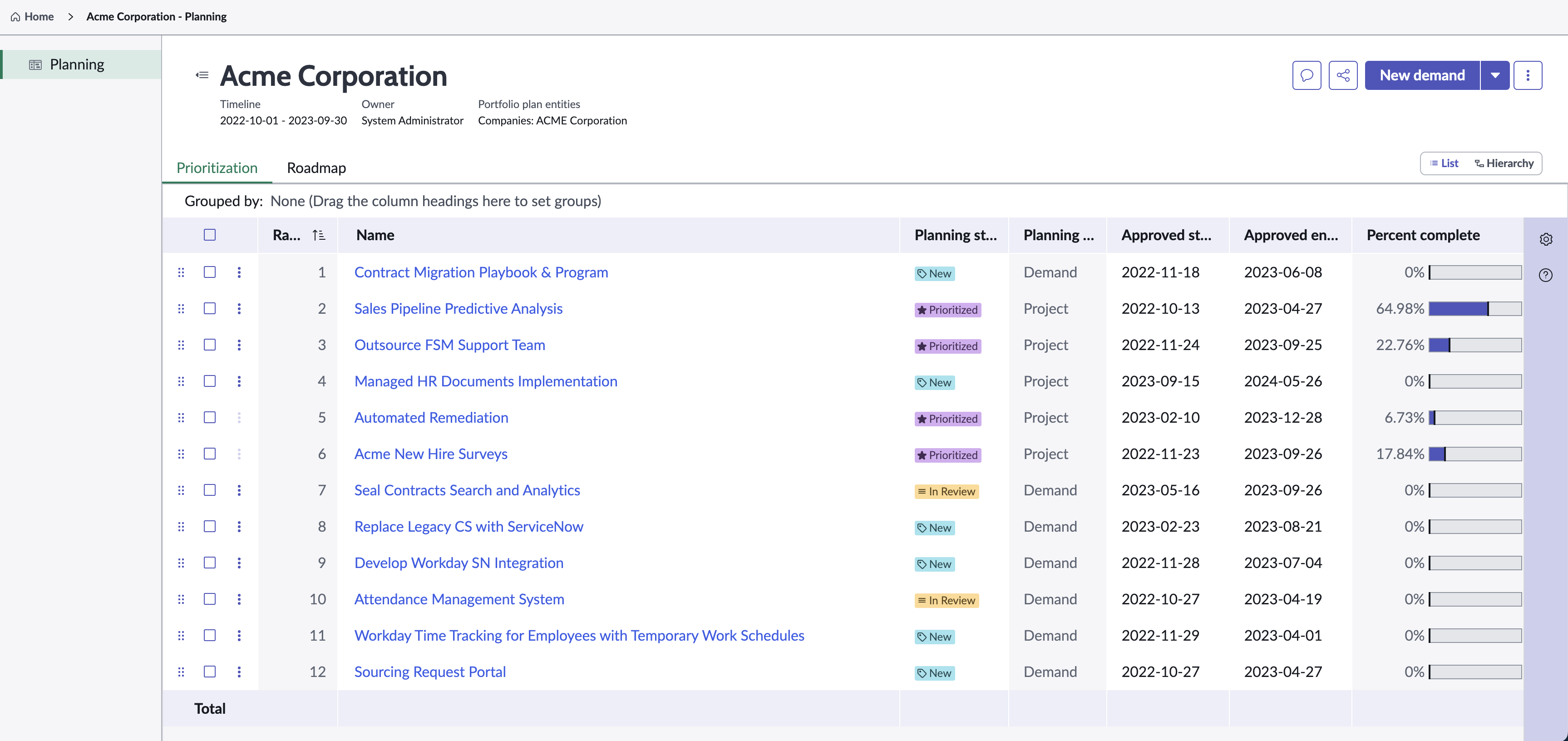Click the Total footer row label
Image resolution: width=1568 pixels, height=741 pixels.
pos(209,709)
